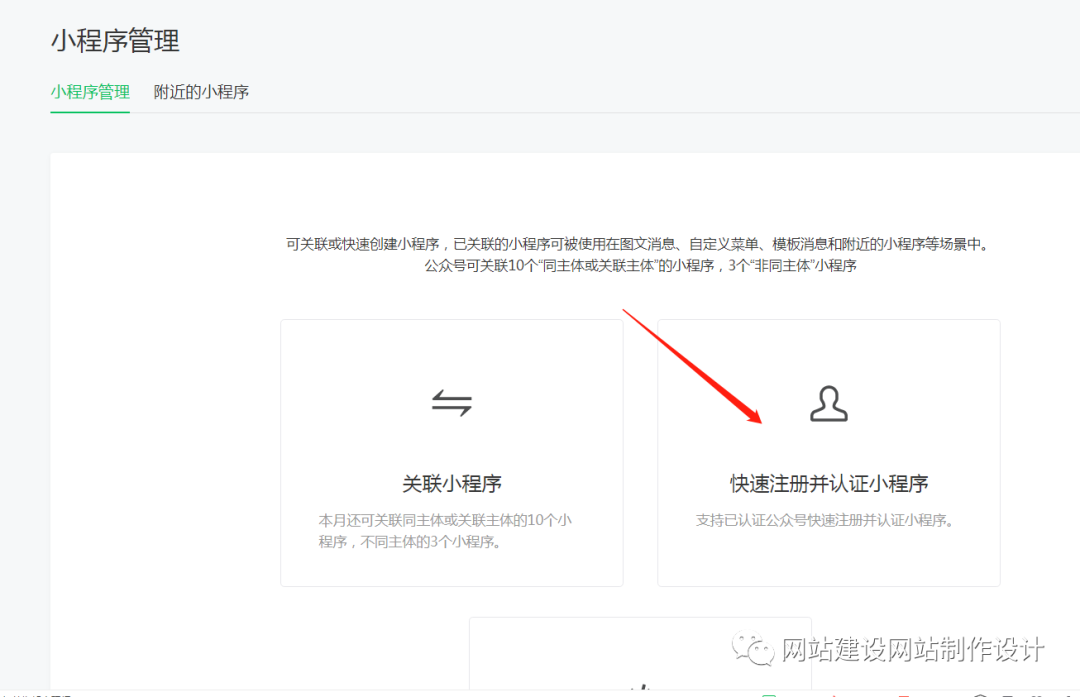
Task: Click the user silhouette register icon
Action: [829, 404]
